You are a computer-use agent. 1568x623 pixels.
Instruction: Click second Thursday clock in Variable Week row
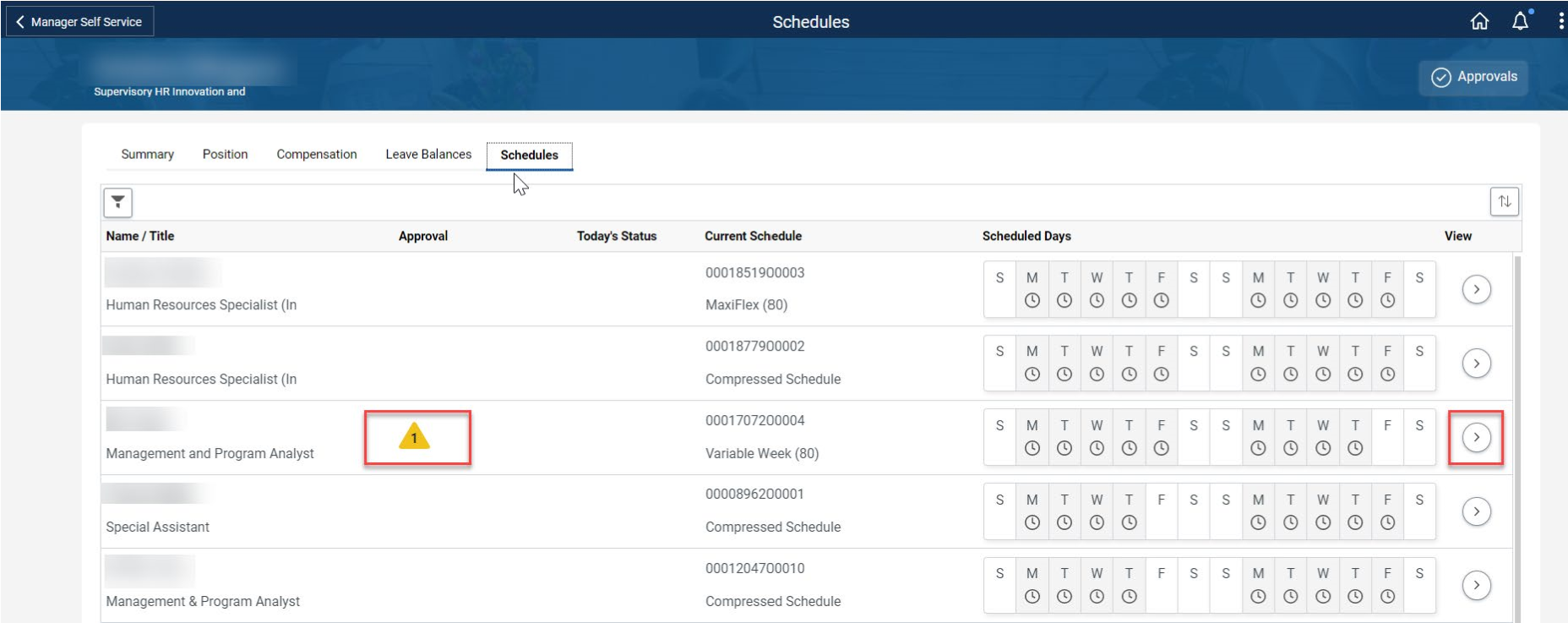[1355, 448]
